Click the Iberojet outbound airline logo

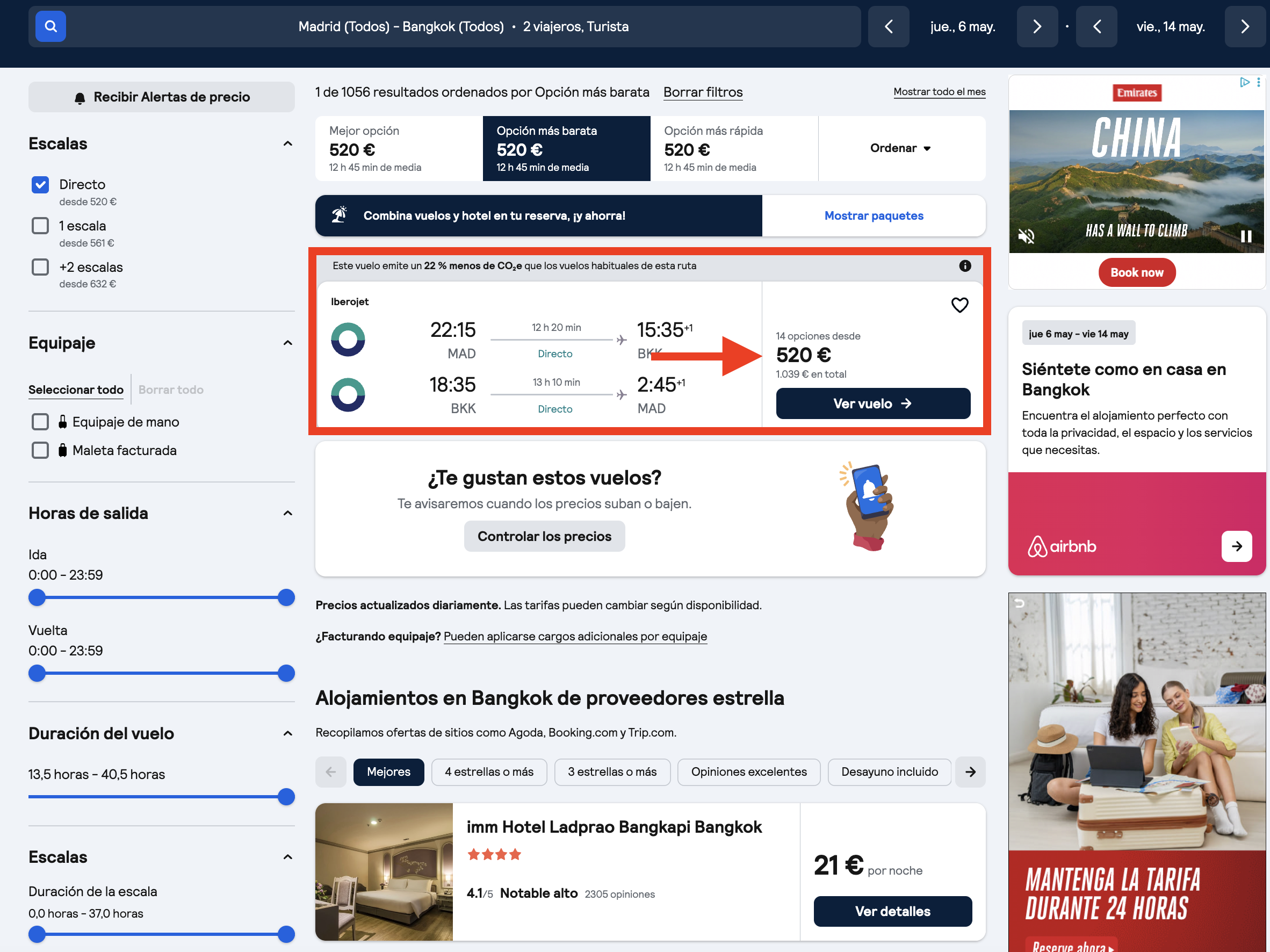pyautogui.click(x=348, y=340)
